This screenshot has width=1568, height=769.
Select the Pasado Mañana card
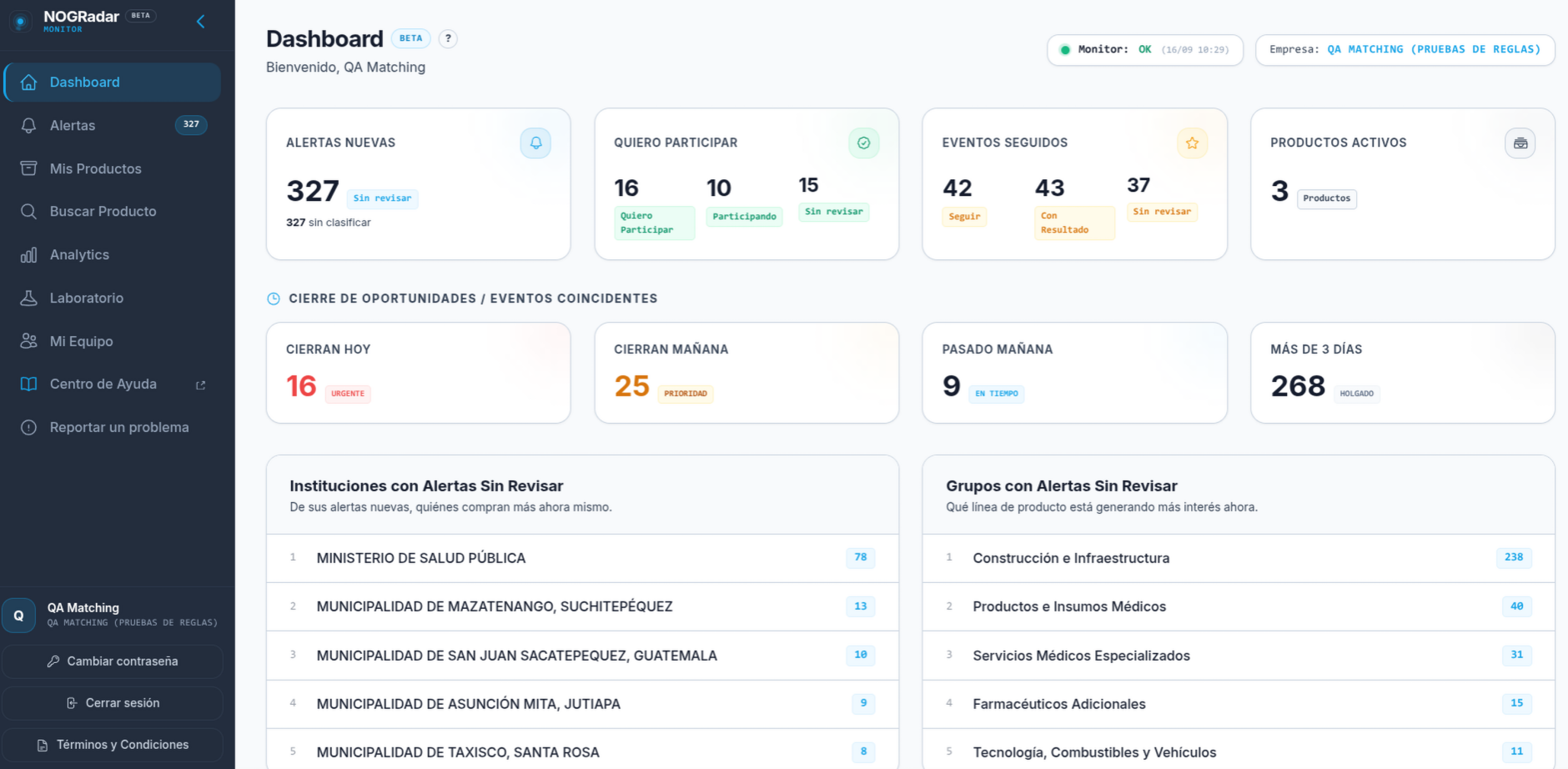point(1074,373)
